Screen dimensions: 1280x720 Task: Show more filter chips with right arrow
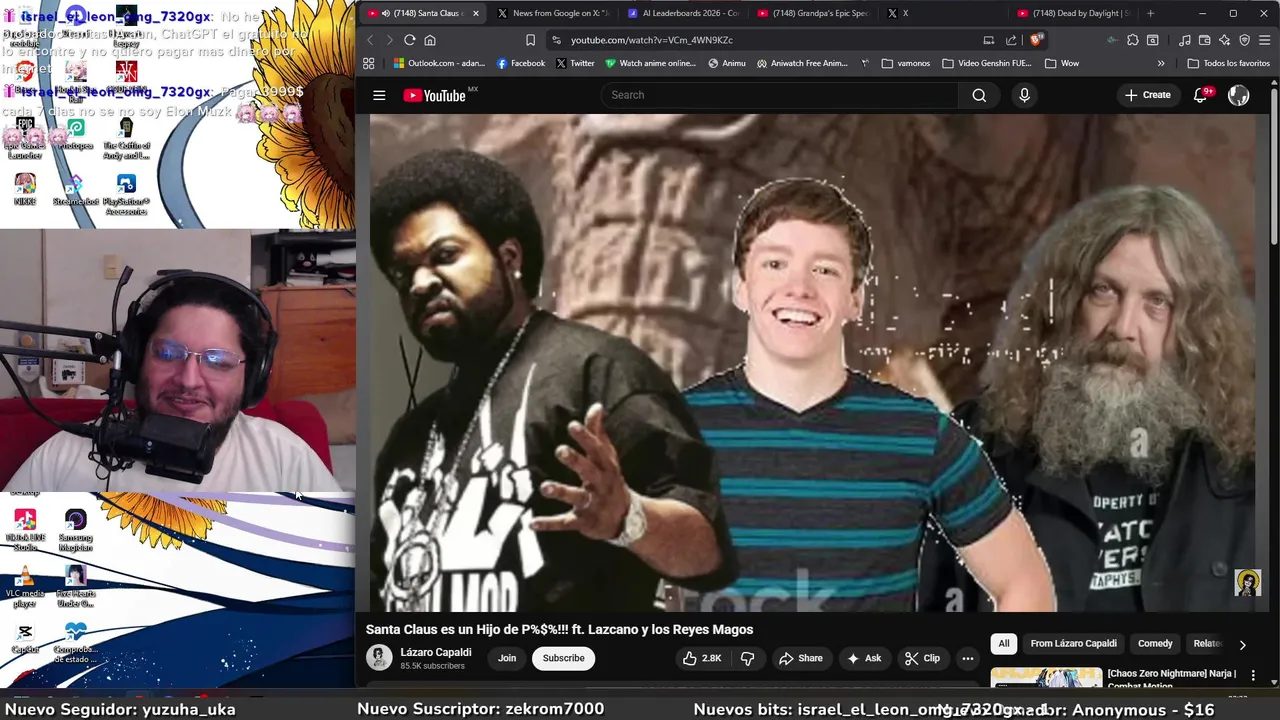[x=1242, y=645]
